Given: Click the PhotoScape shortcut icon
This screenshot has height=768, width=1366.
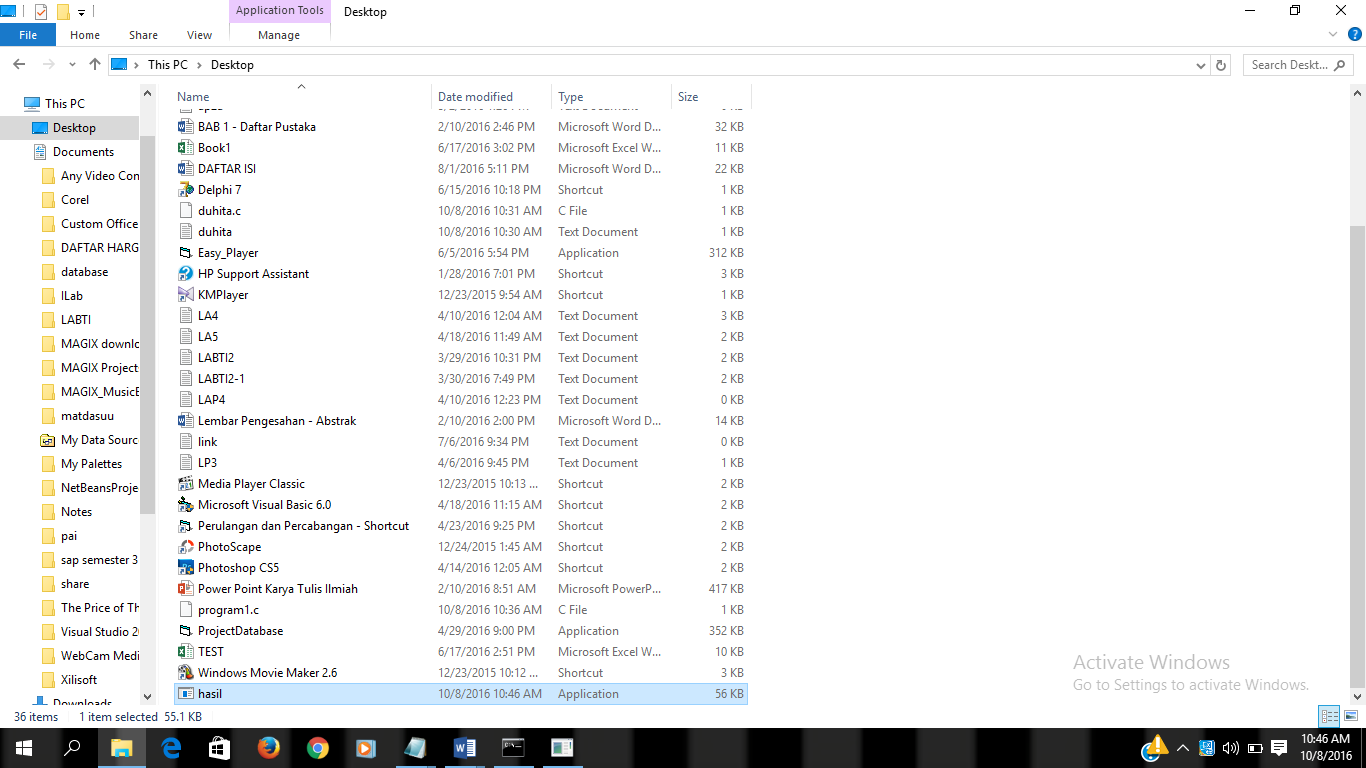Looking at the screenshot, I should pyautogui.click(x=185, y=547).
